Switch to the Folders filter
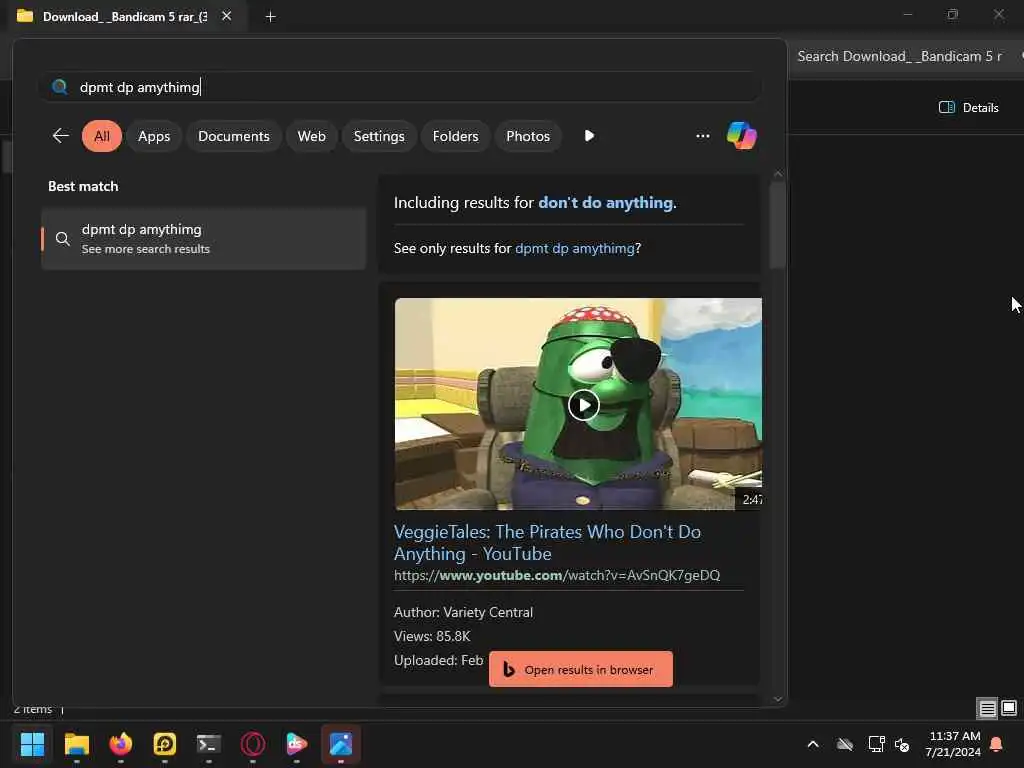This screenshot has width=1024, height=768. coord(455,136)
